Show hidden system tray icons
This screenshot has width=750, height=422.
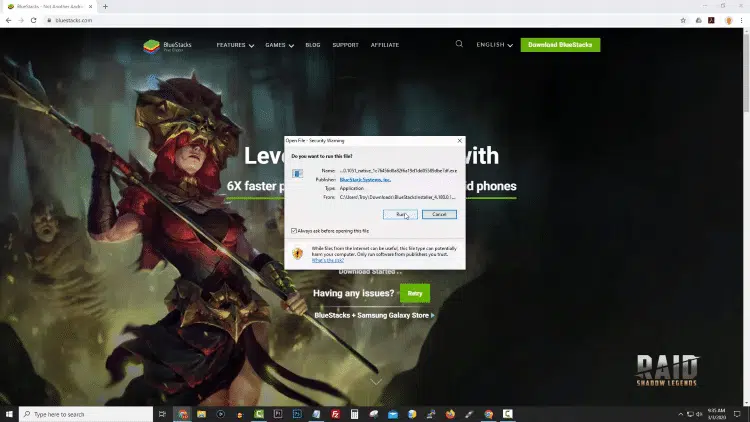point(681,414)
